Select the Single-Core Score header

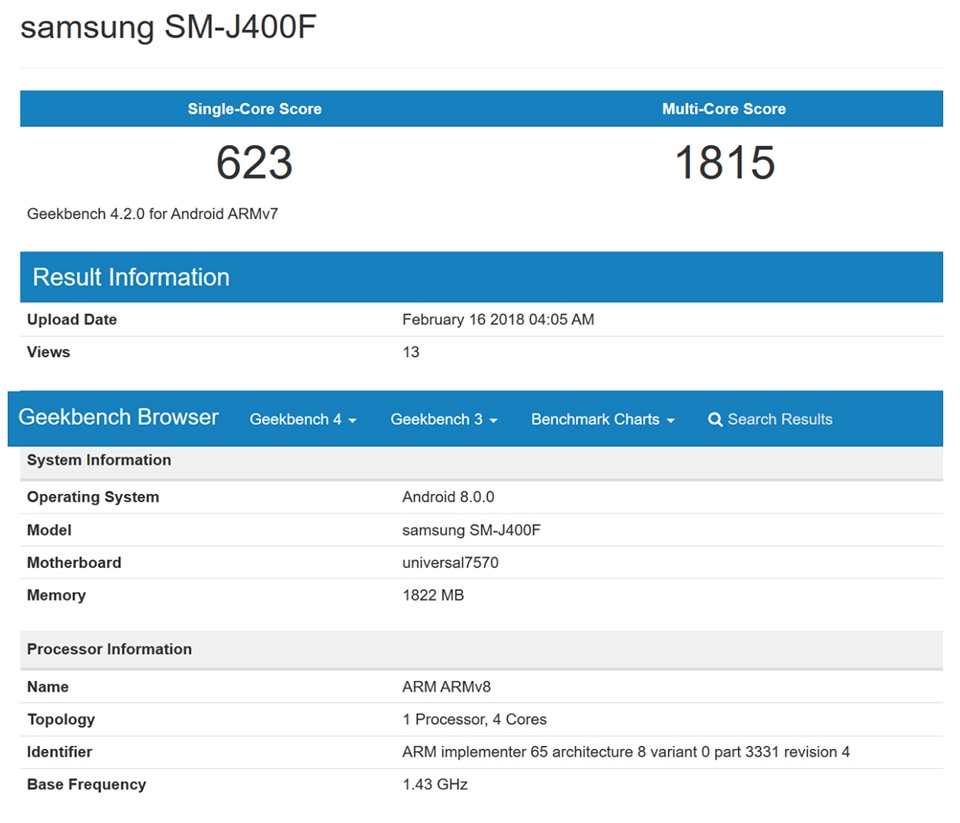[255, 109]
